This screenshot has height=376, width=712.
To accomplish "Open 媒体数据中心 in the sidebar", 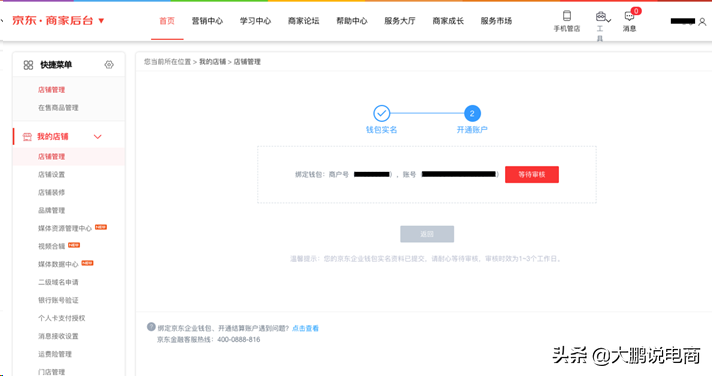I will point(58,264).
